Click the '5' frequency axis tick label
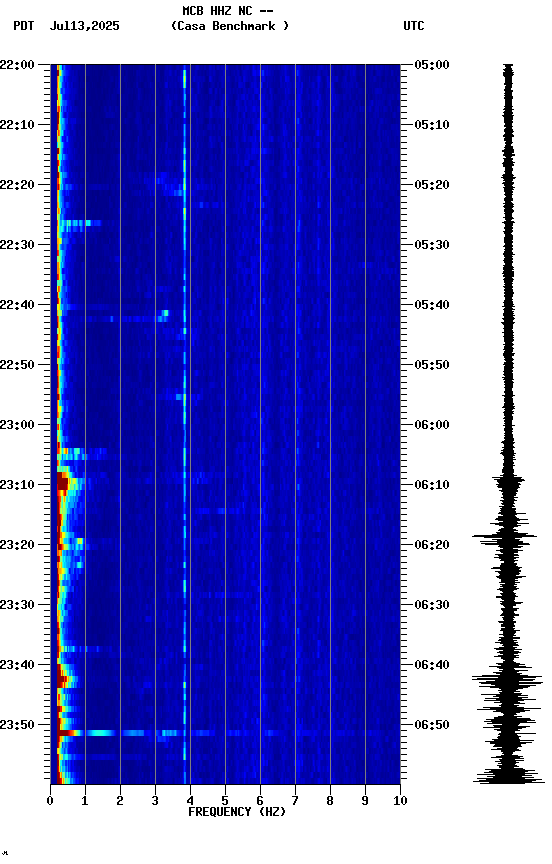 (x=225, y=801)
